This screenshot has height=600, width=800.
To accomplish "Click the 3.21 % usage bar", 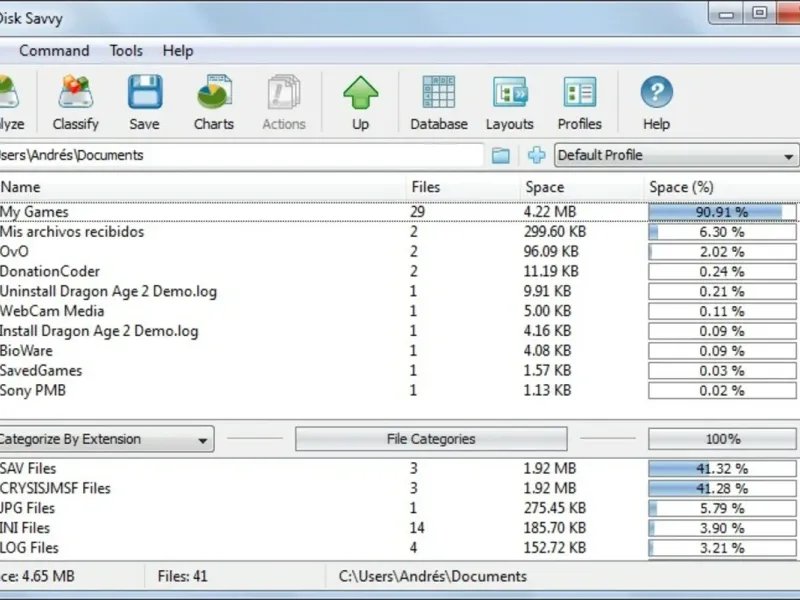I will (722, 548).
